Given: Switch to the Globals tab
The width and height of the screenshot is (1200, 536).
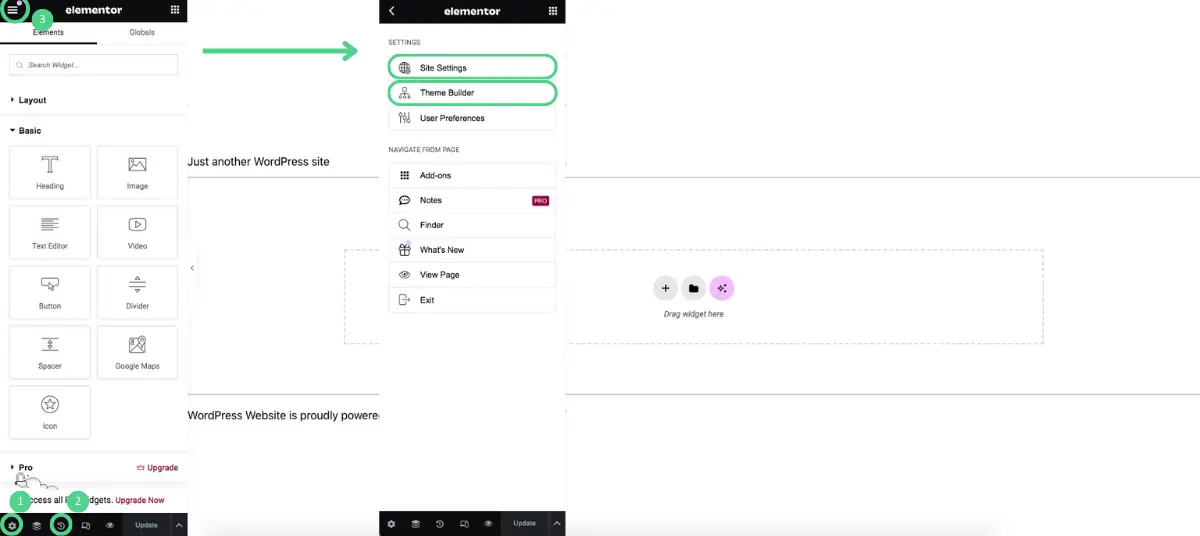Looking at the screenshot, I should [x=142, y=33].
